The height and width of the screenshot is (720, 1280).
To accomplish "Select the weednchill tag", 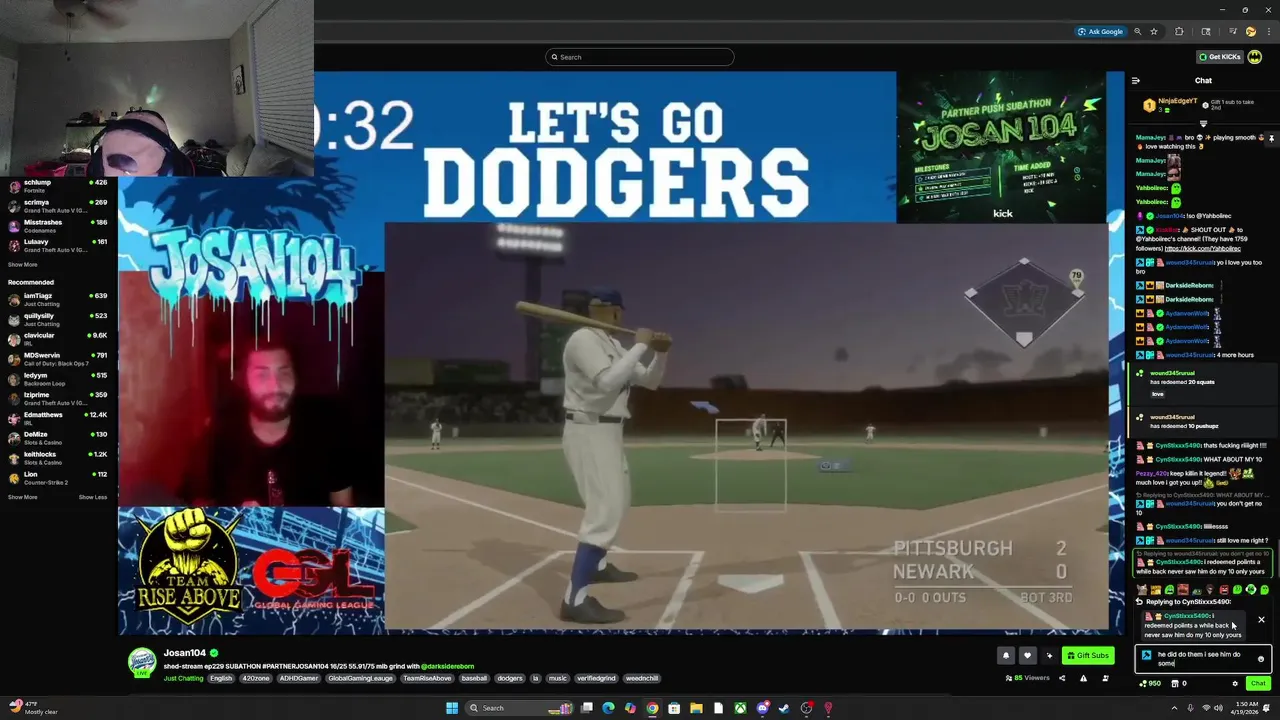I will pos(642,678).
